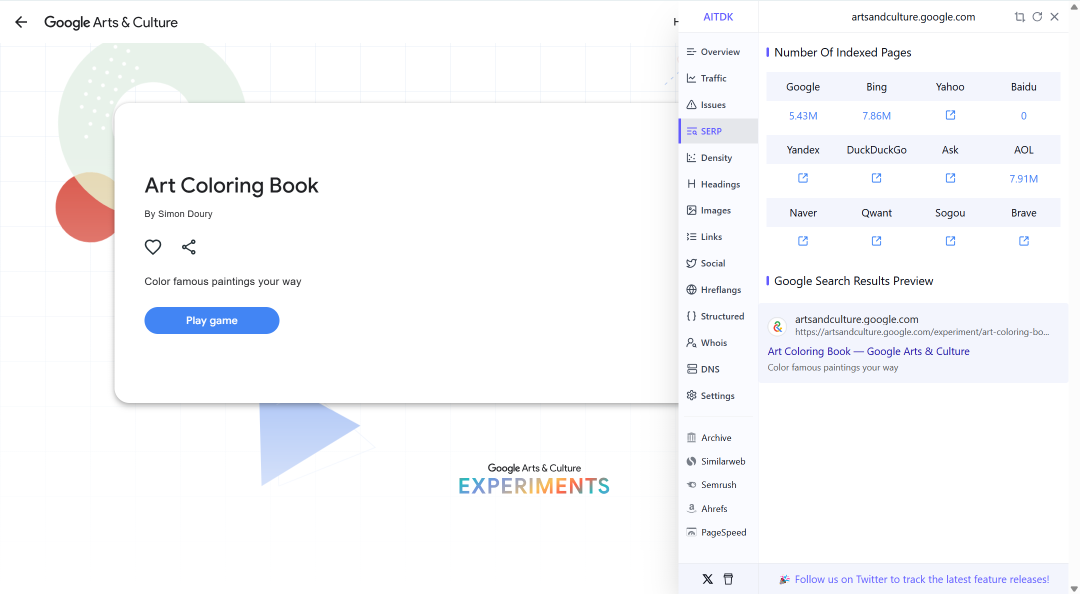
Task: Share Art Coloring Book via share icon
Action: (189, 247)
